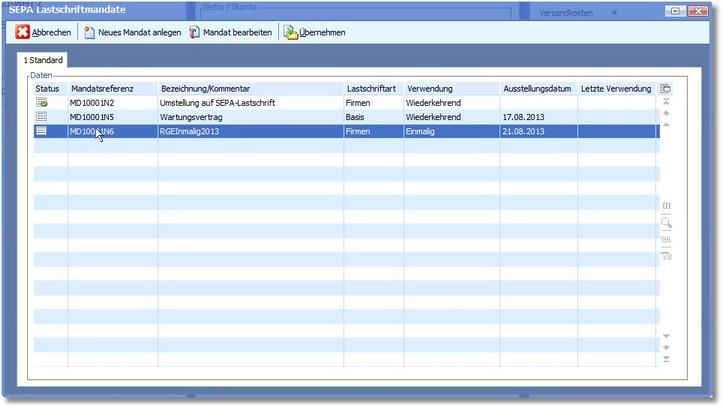Click the magnifier search icon on right
723x408 pixels.
click(x=667, y=223)
